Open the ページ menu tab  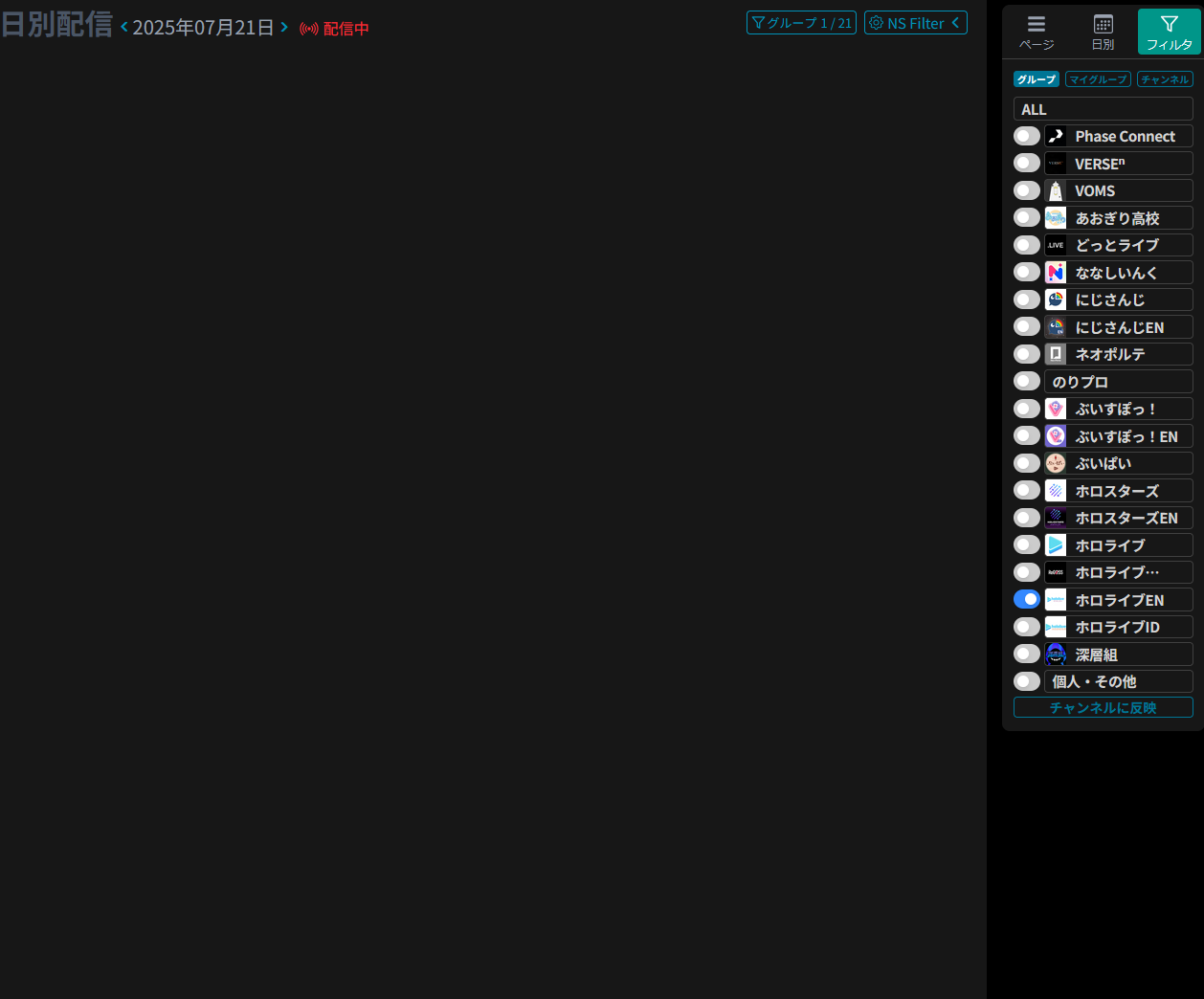(x=1037, y=32)
